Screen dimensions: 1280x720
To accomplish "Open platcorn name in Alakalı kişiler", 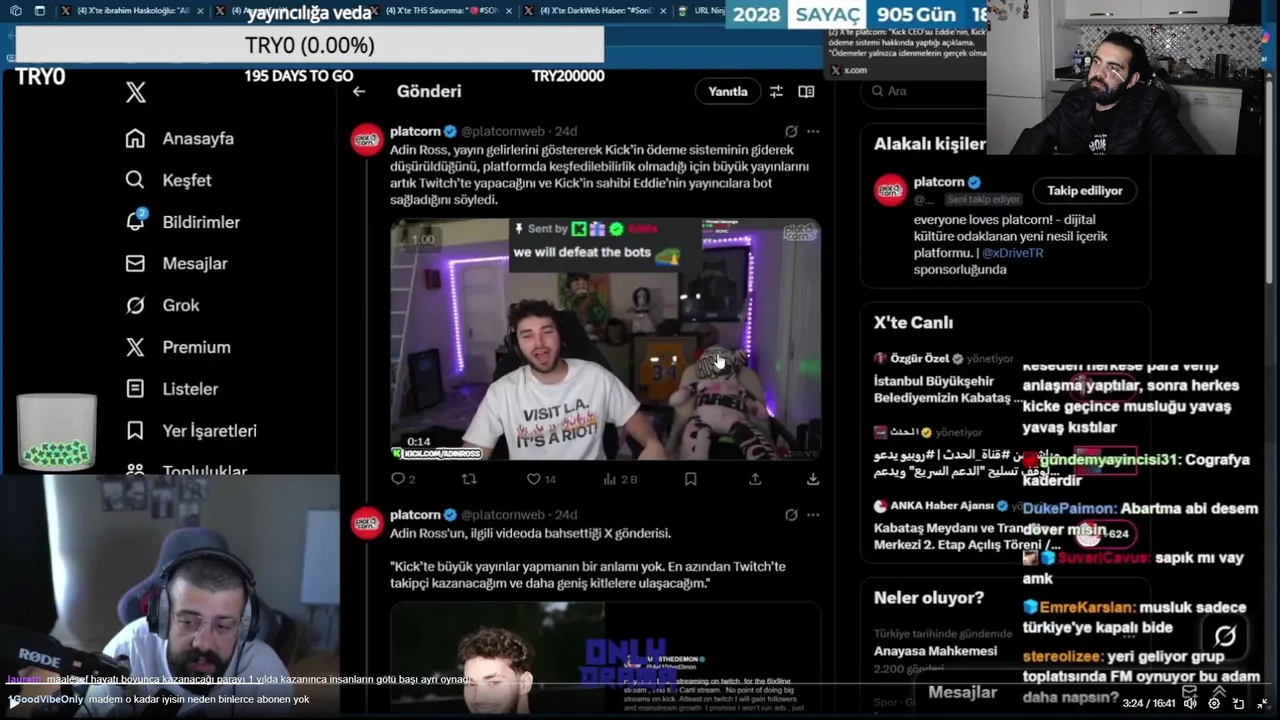I will [x=938, y=182].
